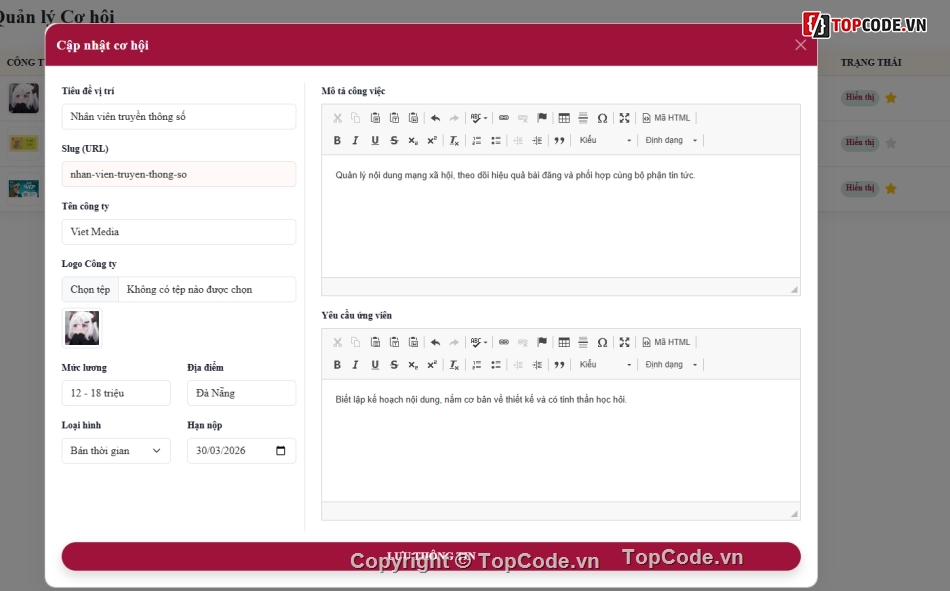Viewport: 950px width, 591px height.
Task: Redo change in Mô tả công việc editor
Action: pos(454,118)
